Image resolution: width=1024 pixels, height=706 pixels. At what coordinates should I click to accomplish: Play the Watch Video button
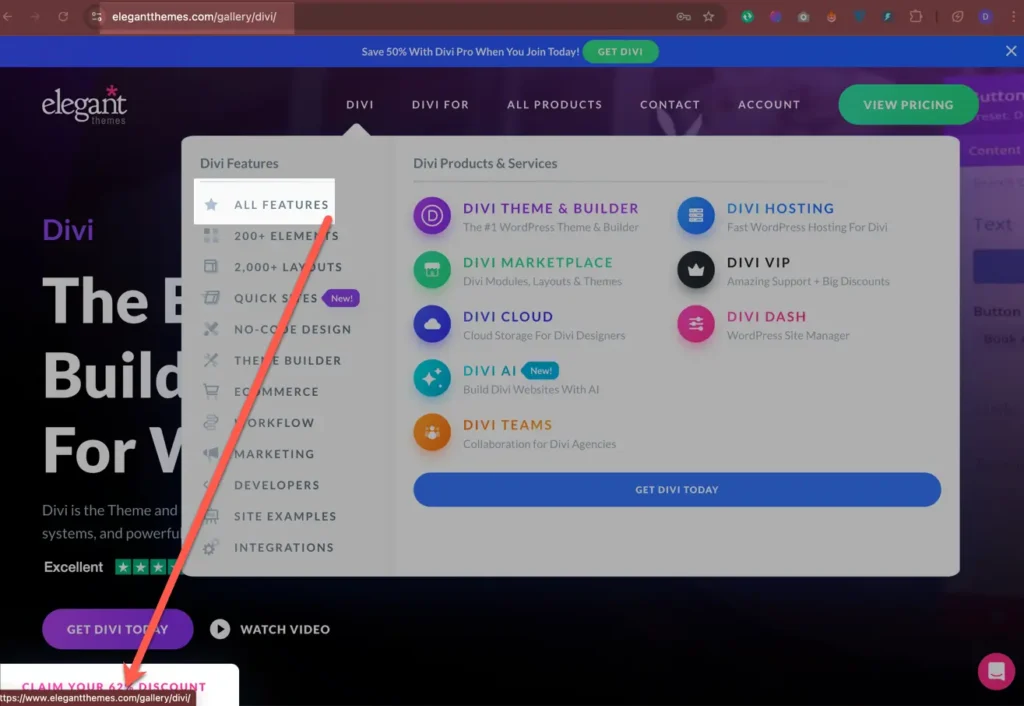click(x=270, y=629)
